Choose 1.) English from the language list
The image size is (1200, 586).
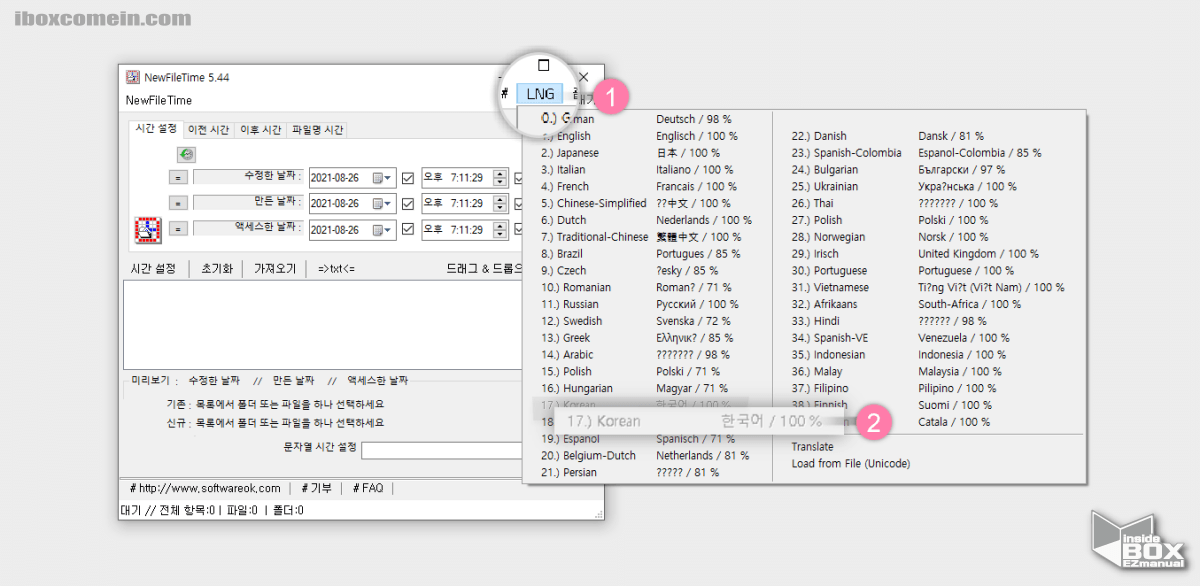(647, 136)
